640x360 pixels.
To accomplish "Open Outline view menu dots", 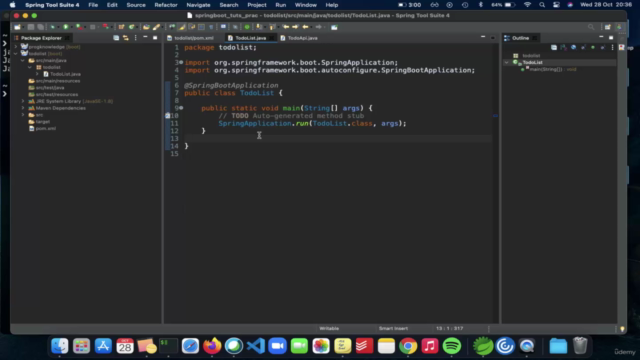I will click(x=612, y=48).
